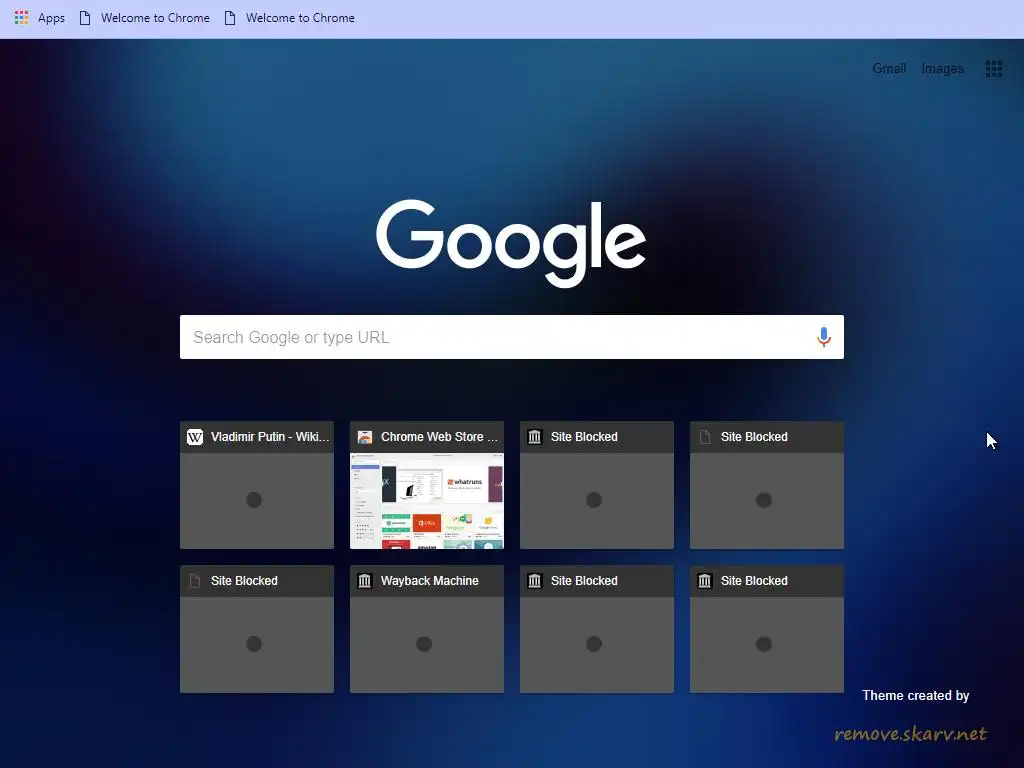Screen dimensions: 1024x768
Task: Open the Site Blocked tile right of Chrome Web Store
Action: coord(597,485)
